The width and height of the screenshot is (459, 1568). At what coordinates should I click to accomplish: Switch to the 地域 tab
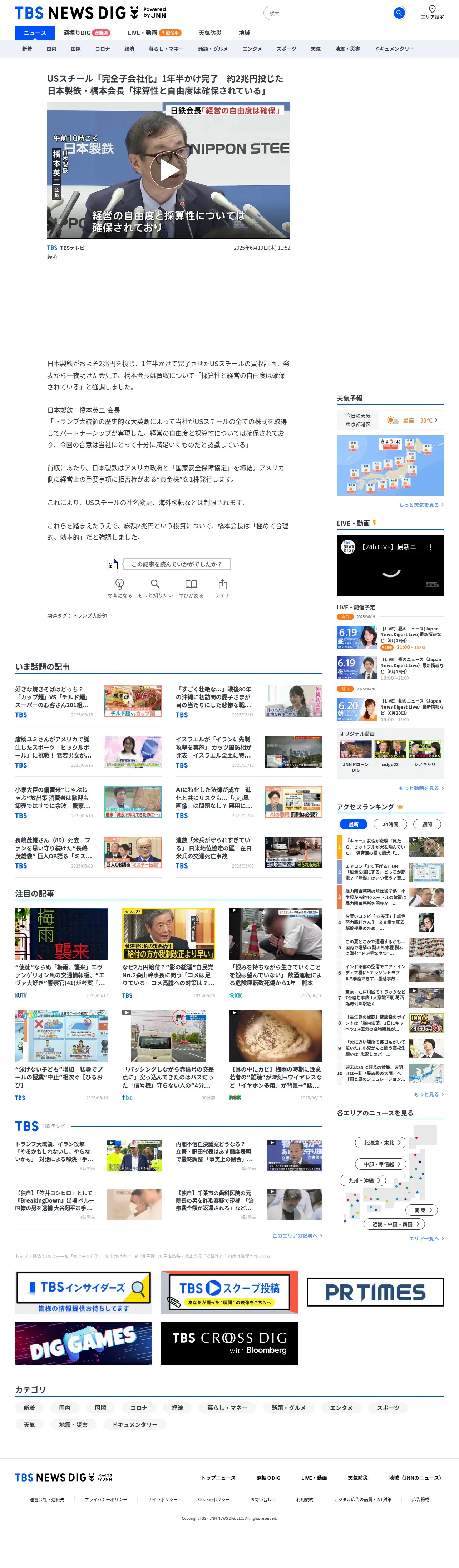click(245, 33)
